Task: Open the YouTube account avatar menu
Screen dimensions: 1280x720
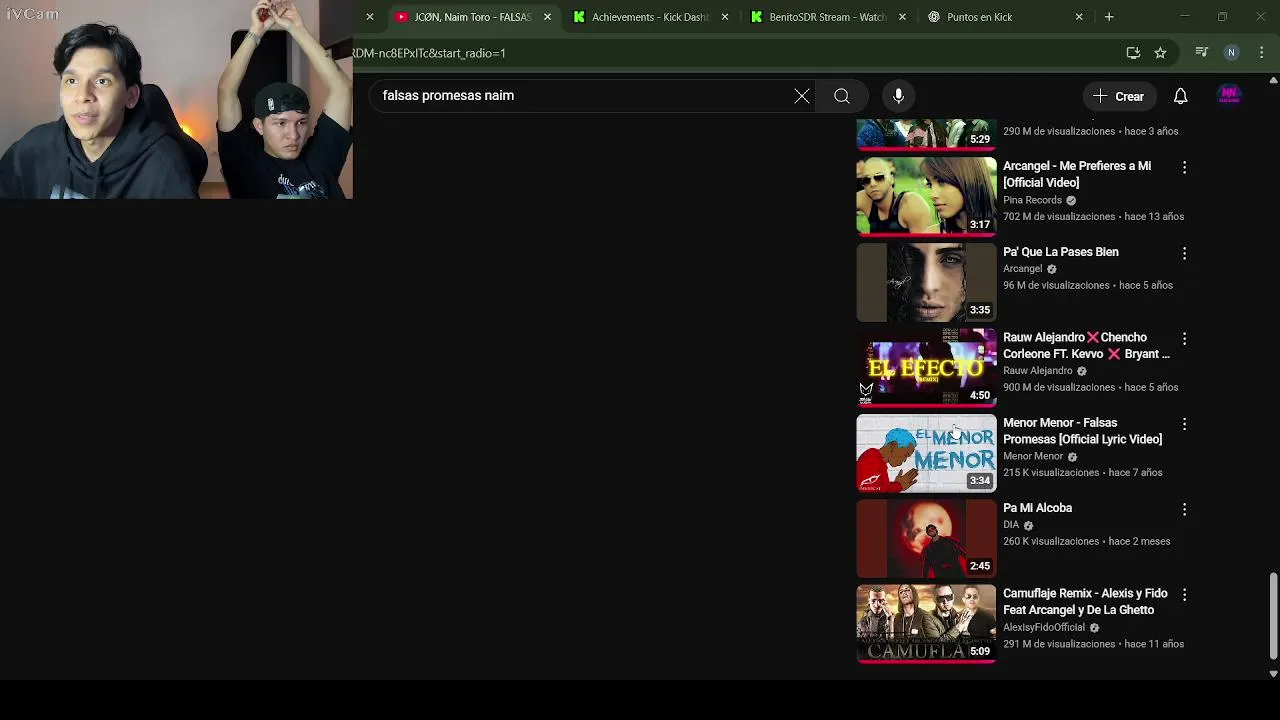Action: [1229, 96]
